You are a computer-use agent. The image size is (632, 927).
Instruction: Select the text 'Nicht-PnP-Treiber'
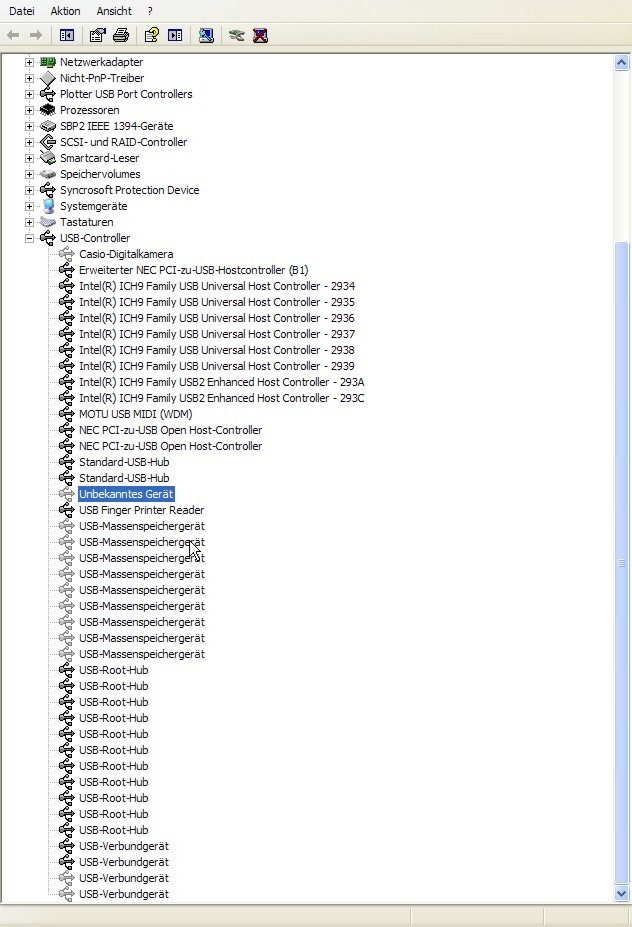click(102, 78)
